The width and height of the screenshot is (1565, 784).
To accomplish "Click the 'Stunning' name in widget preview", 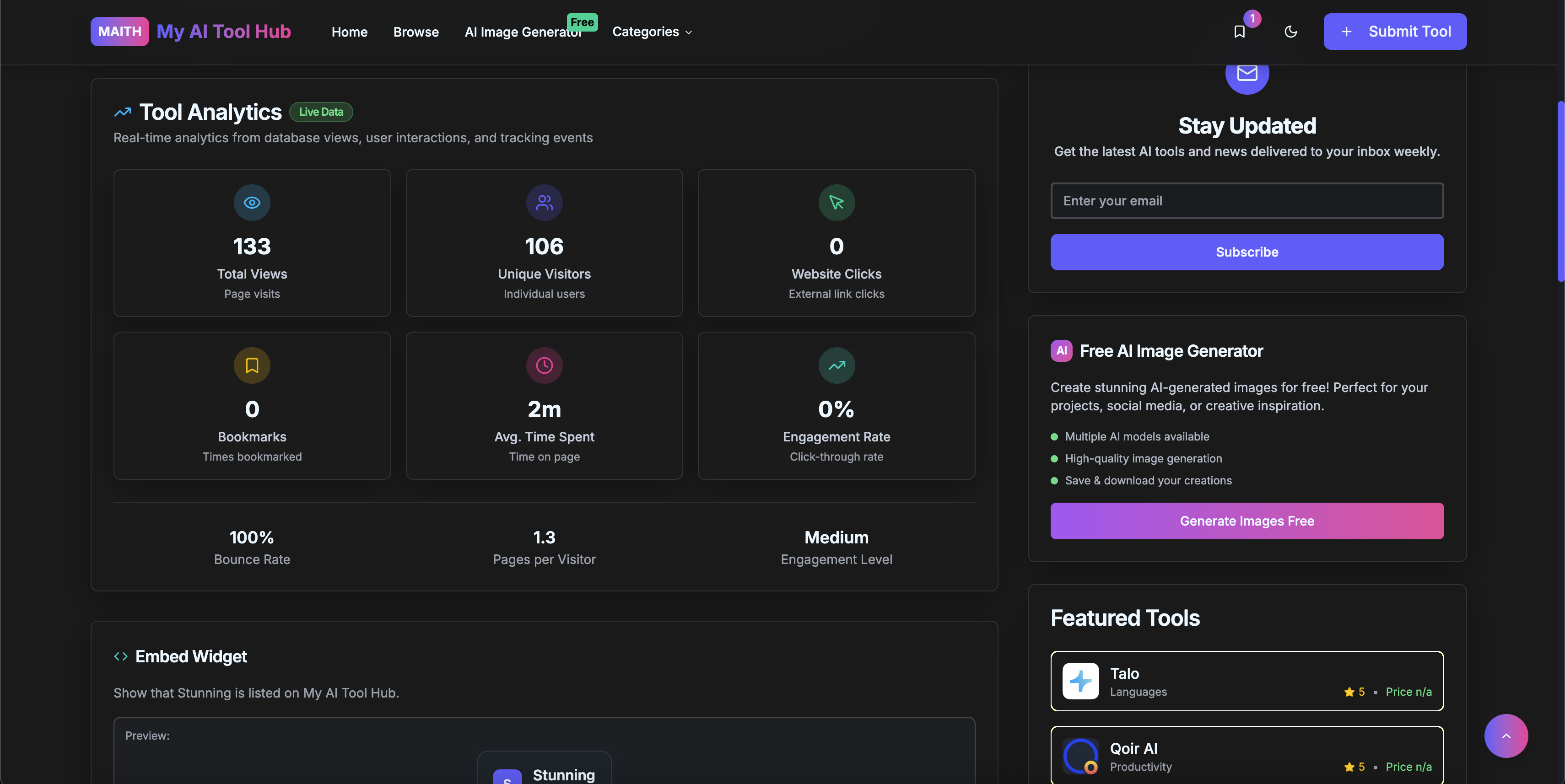I will 564,775.
